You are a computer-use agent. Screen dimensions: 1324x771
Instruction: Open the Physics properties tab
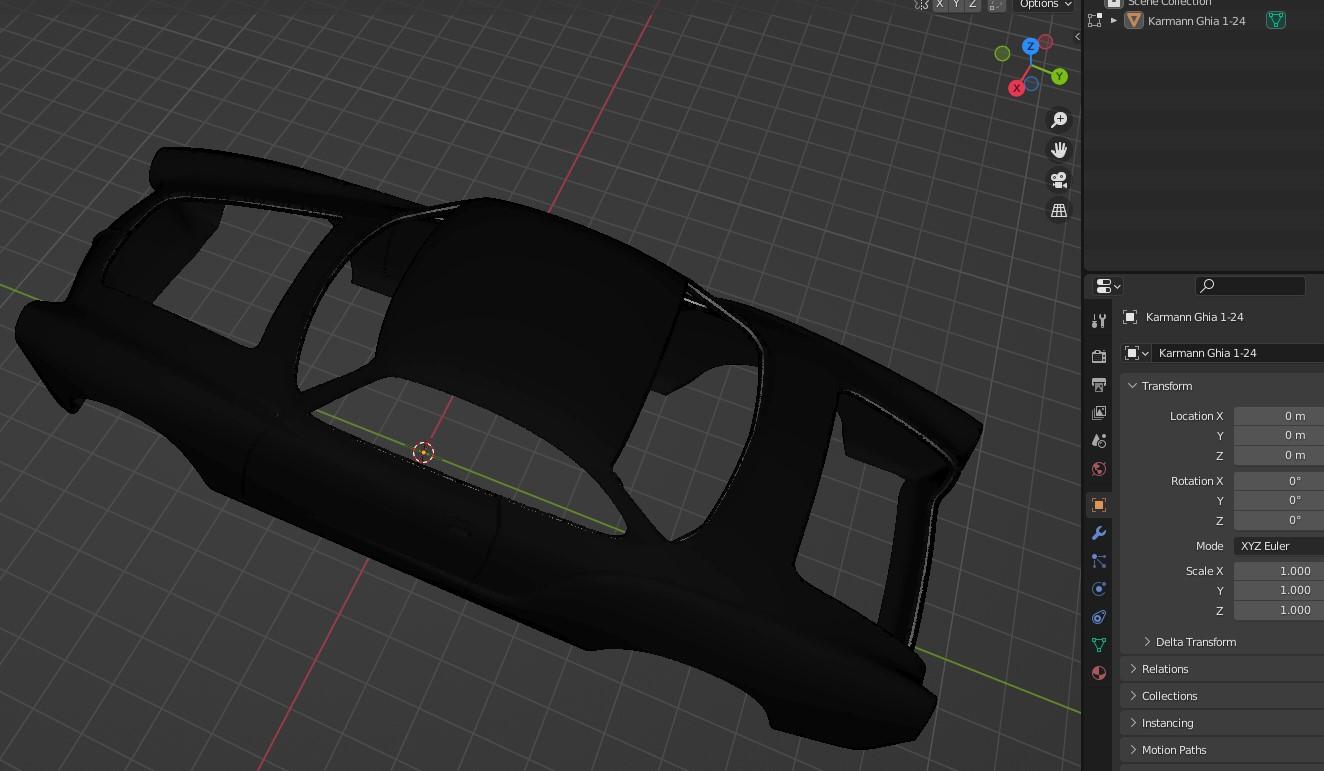1099,589
